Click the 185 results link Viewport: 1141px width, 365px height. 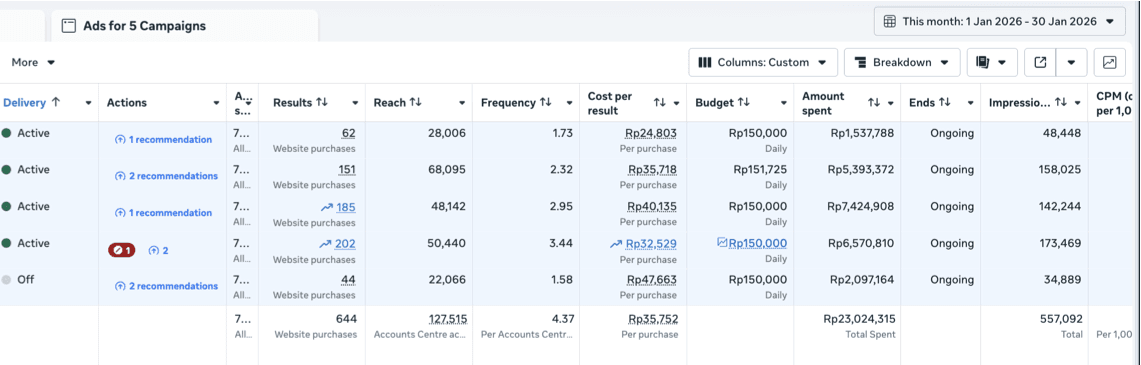(346, 207)
